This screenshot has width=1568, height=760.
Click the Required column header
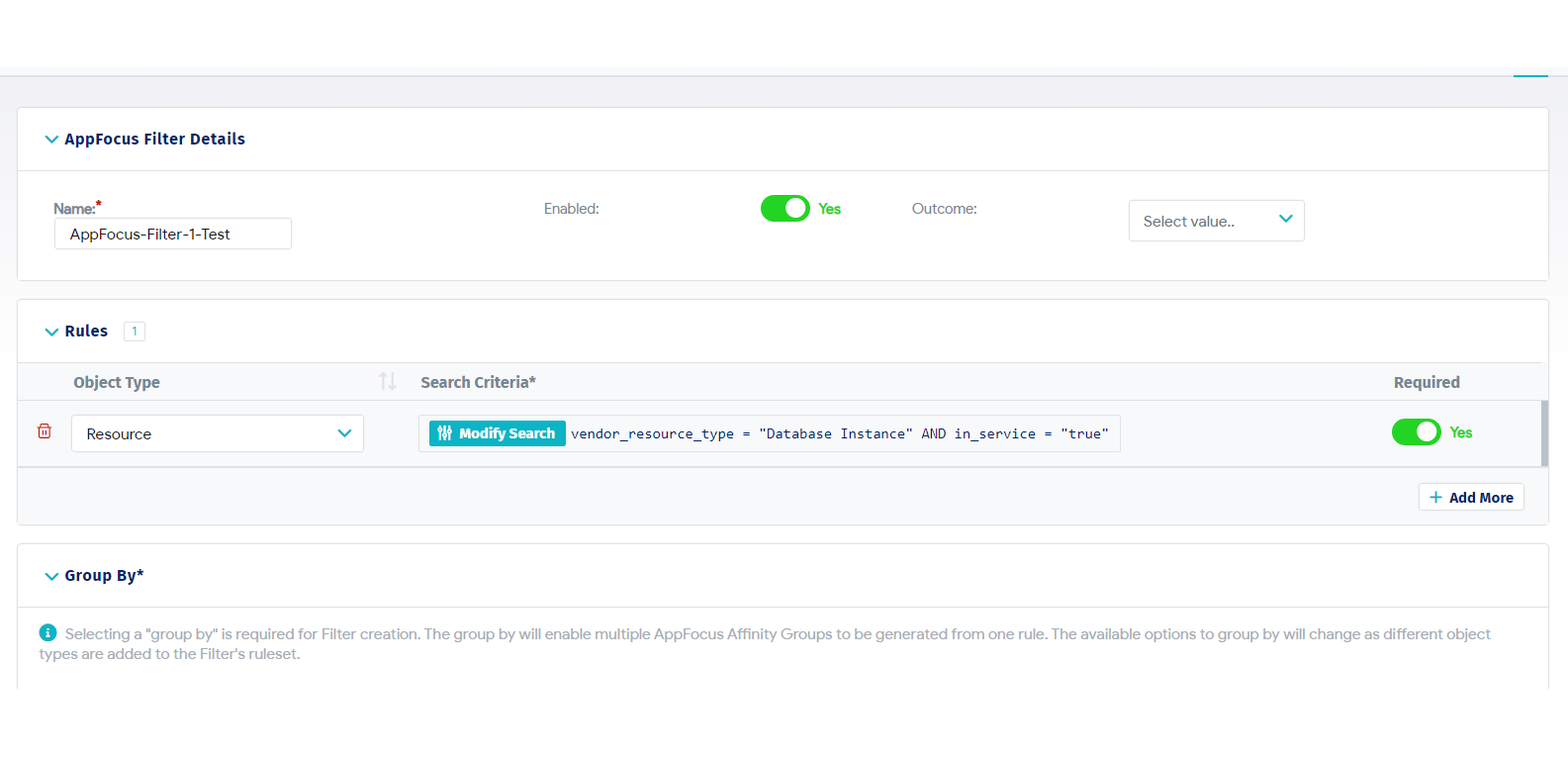(x=1426, y=382)
